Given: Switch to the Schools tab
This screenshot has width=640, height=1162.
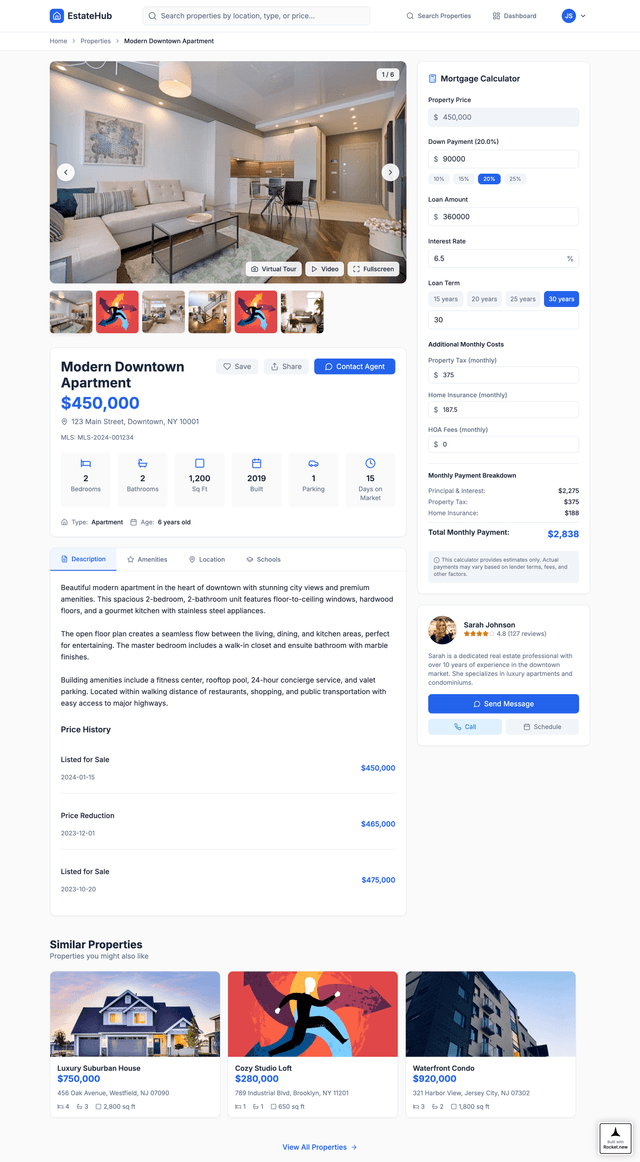Looking at the screenshot, I should [263, 560].
